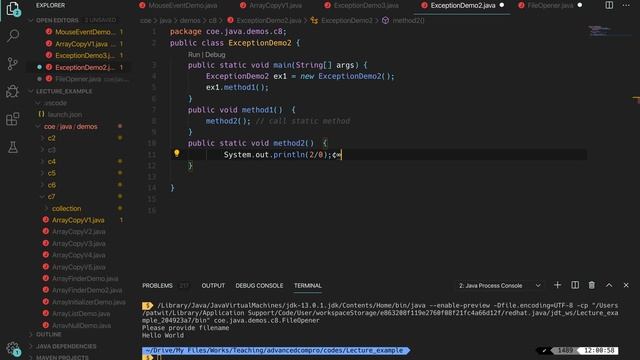Expand the c5 folder
Screen dimensions: 640x360
pos(51,173)
